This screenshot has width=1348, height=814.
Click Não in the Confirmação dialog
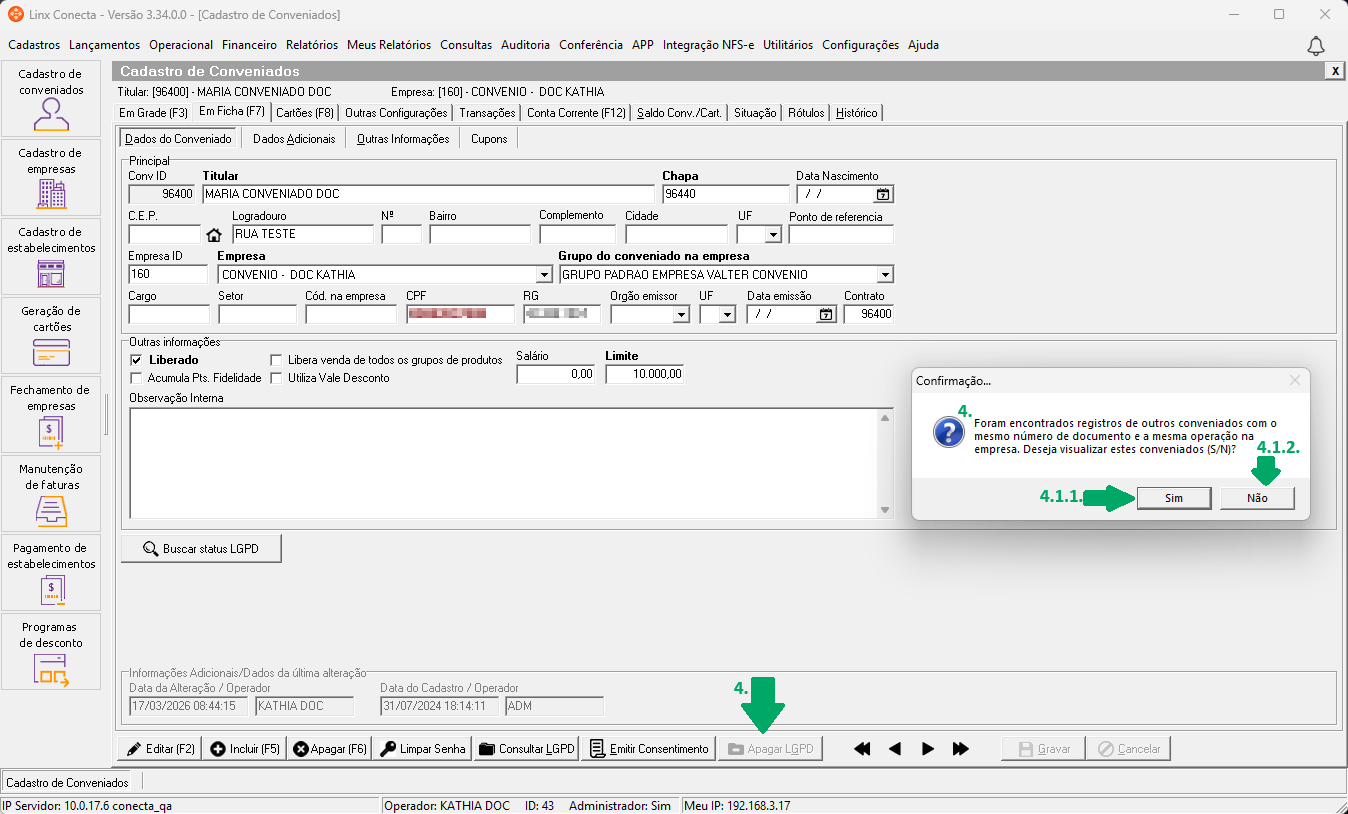[1257, 498]
